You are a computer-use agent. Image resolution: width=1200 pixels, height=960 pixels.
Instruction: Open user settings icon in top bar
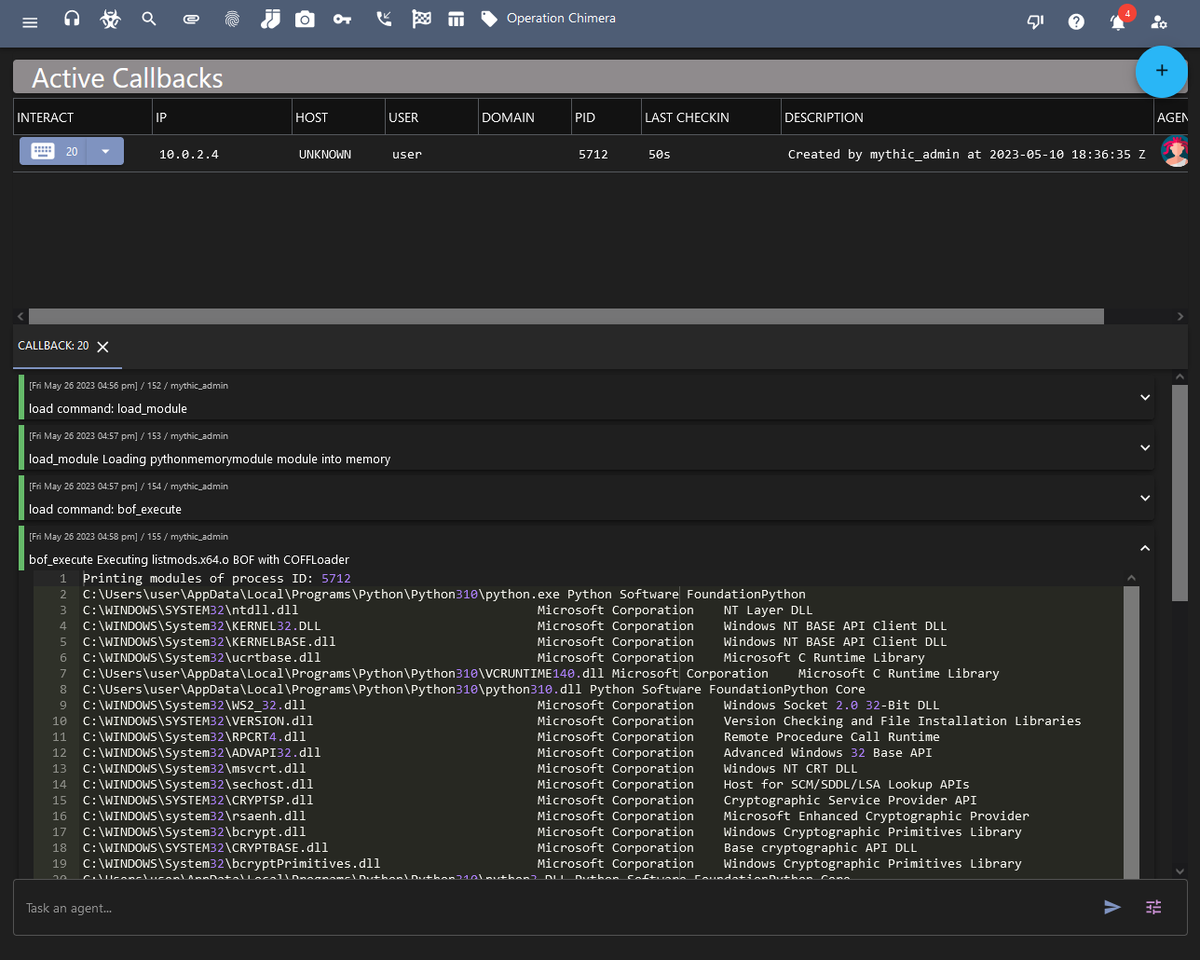pyautogui.click(x=1159, y=22)
